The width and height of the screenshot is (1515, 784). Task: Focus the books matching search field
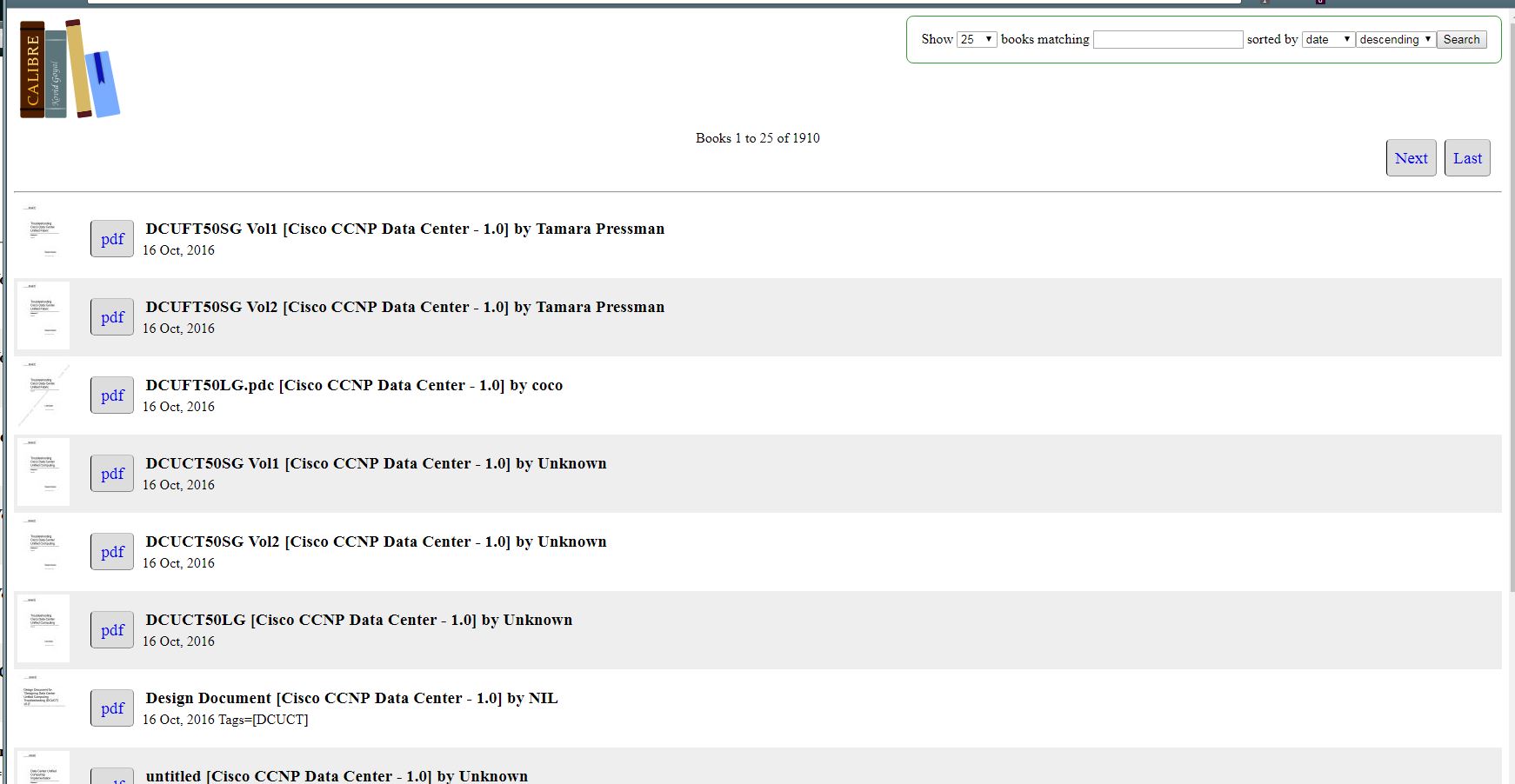click(x=1168, y=39)
